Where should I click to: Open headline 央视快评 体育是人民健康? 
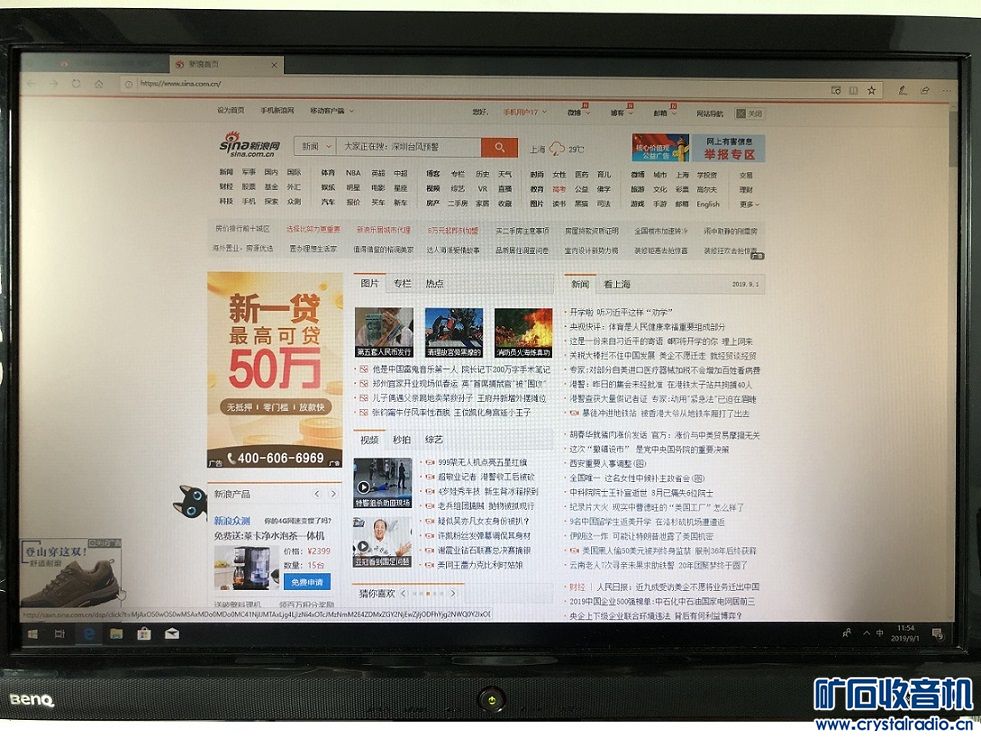point(647,327)
